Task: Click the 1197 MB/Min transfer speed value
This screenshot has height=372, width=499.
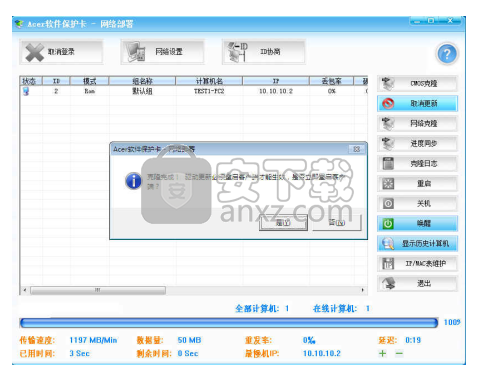Action: tap(93, 340)
